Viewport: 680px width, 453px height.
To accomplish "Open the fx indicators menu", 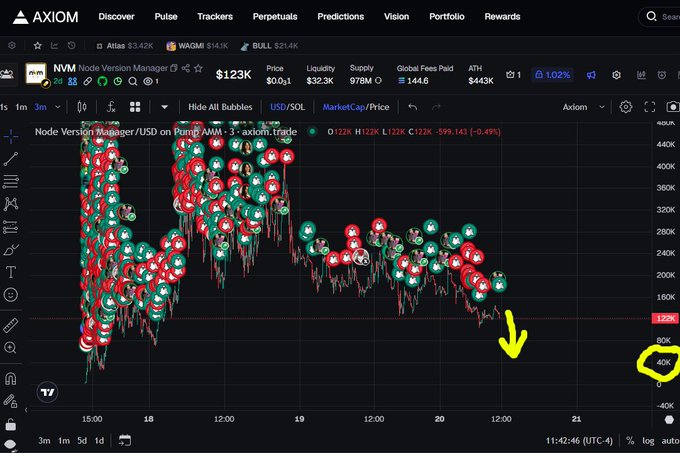I will (x=111, y=107).
